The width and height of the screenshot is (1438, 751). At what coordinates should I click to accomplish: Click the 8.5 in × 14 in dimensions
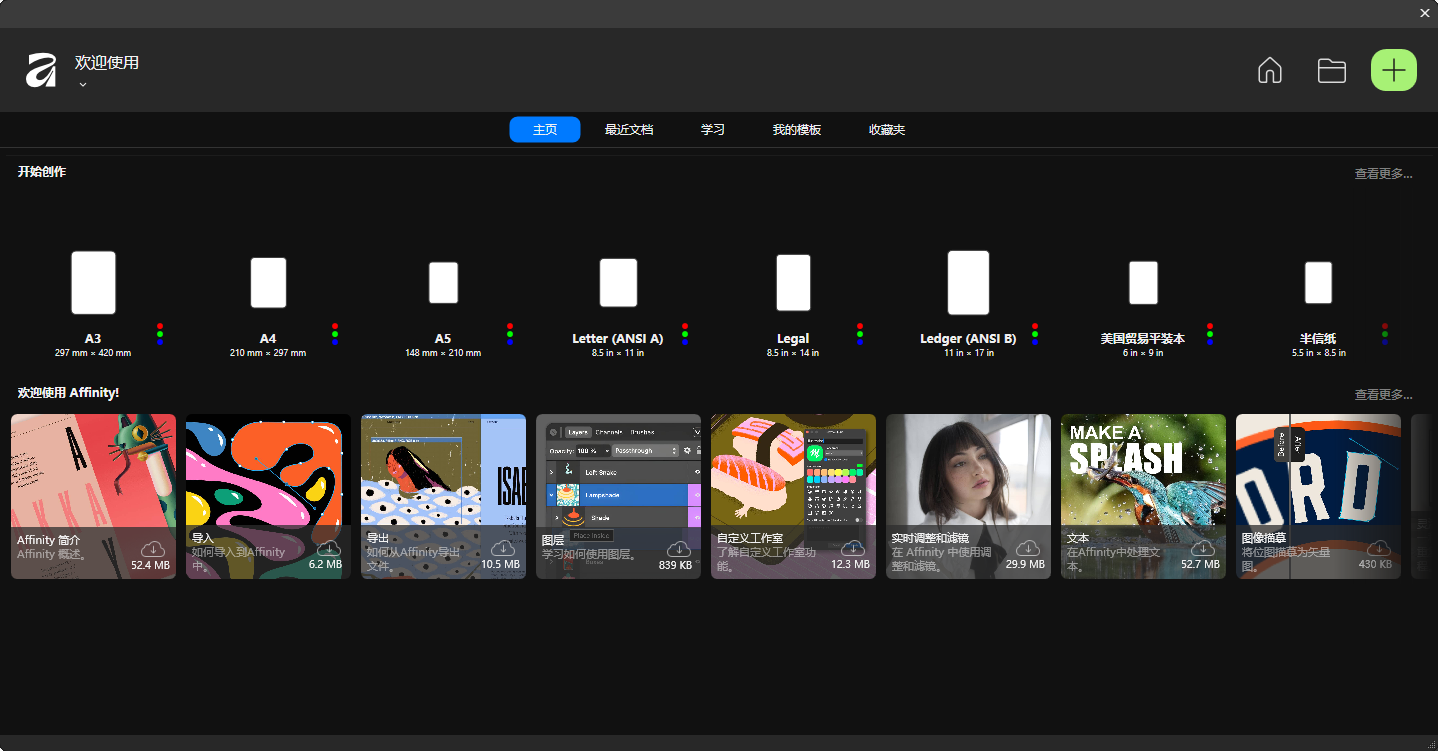click(793, 353)
